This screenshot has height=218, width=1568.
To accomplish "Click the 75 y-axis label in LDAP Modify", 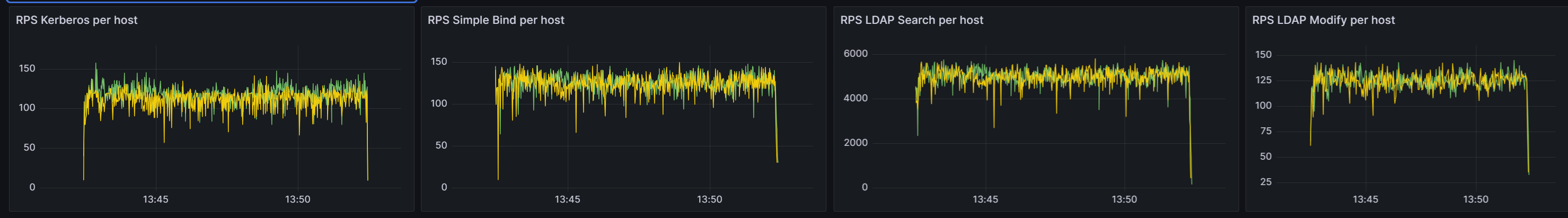I will 1265,131.
